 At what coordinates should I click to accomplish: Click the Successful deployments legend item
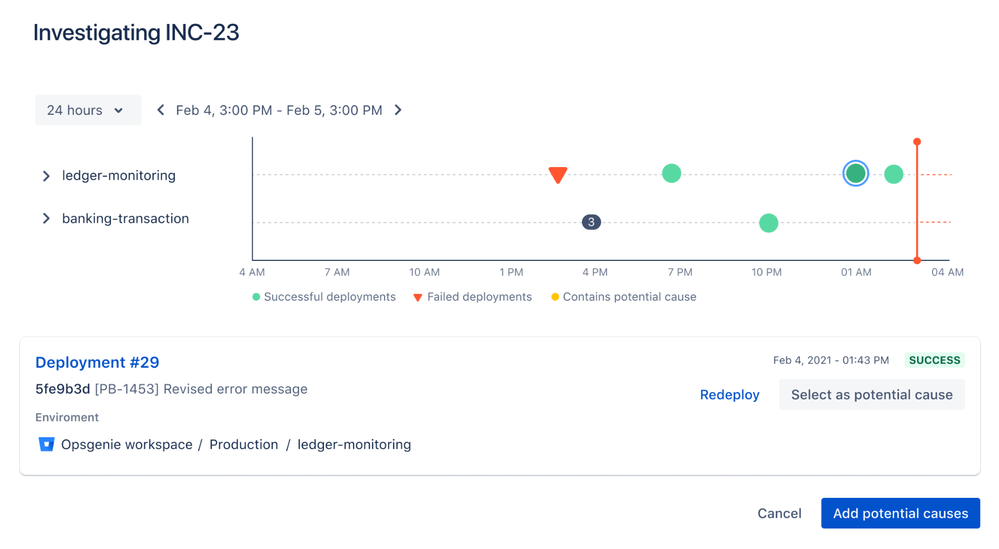324,297
